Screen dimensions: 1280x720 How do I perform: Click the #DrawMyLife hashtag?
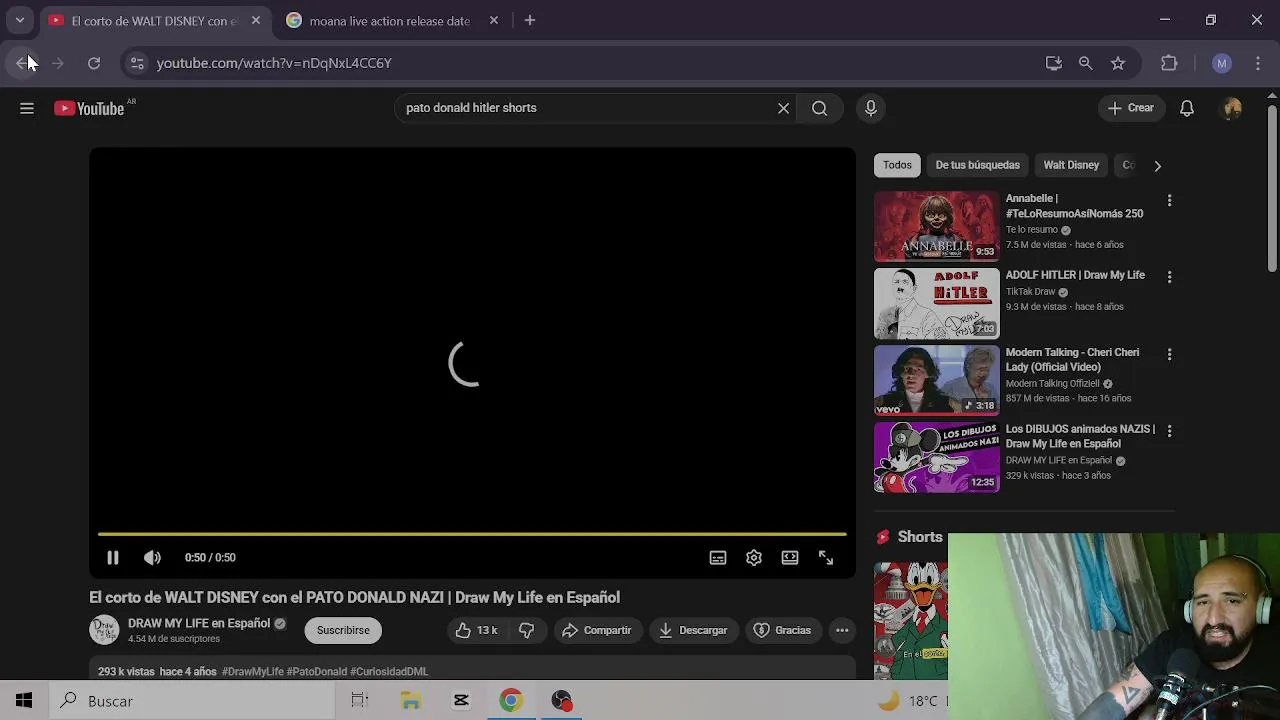(x=253, y=672)
